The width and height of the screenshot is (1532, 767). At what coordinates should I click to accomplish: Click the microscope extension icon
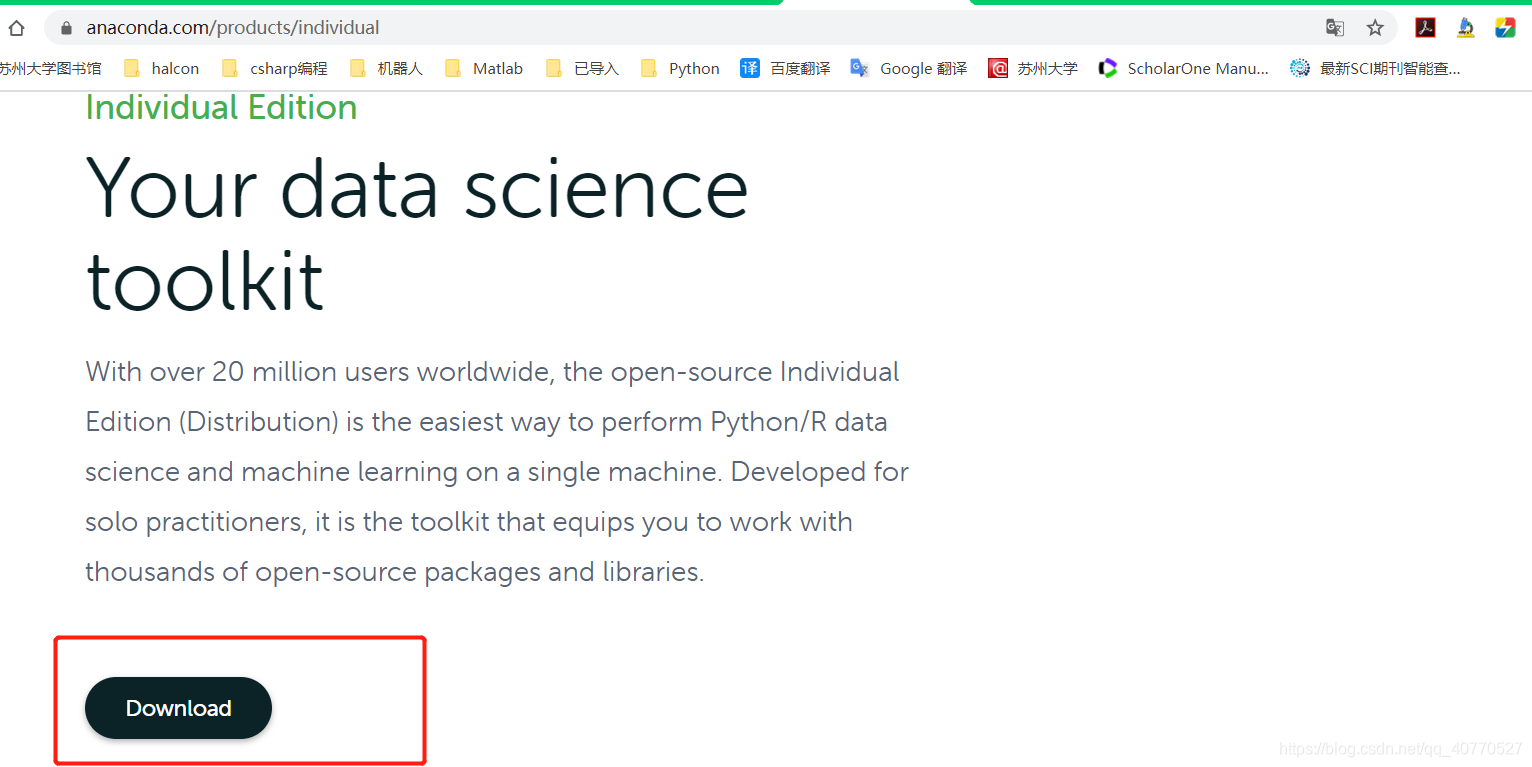click(x=1465, y=27)
